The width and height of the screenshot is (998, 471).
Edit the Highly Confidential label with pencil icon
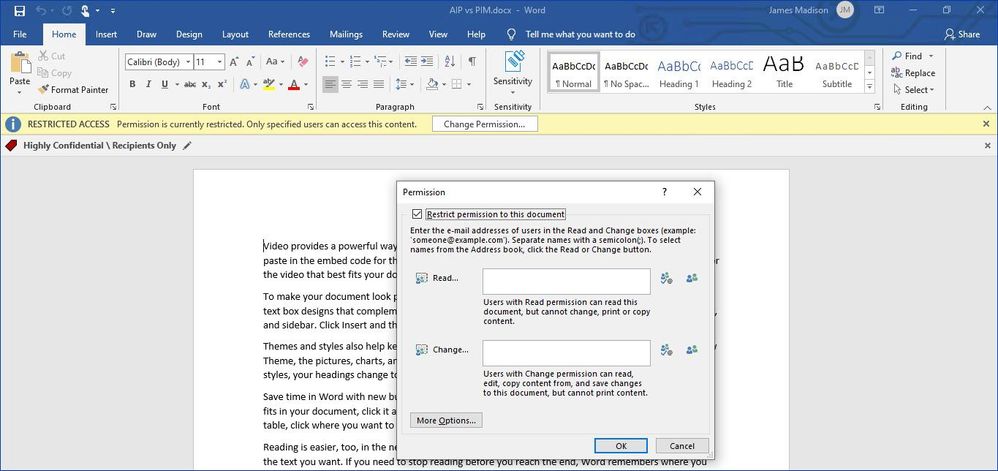click(x=186, y=146)
